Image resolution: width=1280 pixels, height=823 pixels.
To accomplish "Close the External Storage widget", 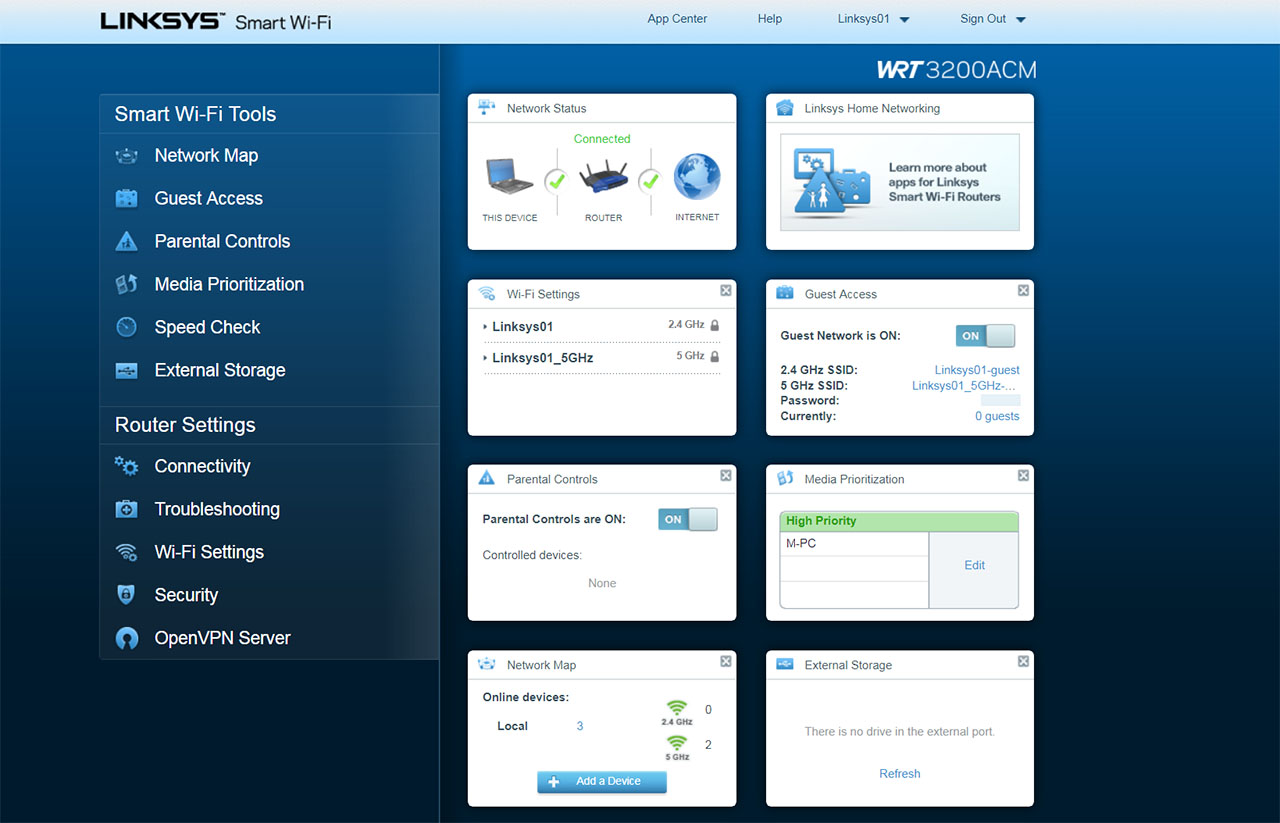I will tap(1024, 661).
